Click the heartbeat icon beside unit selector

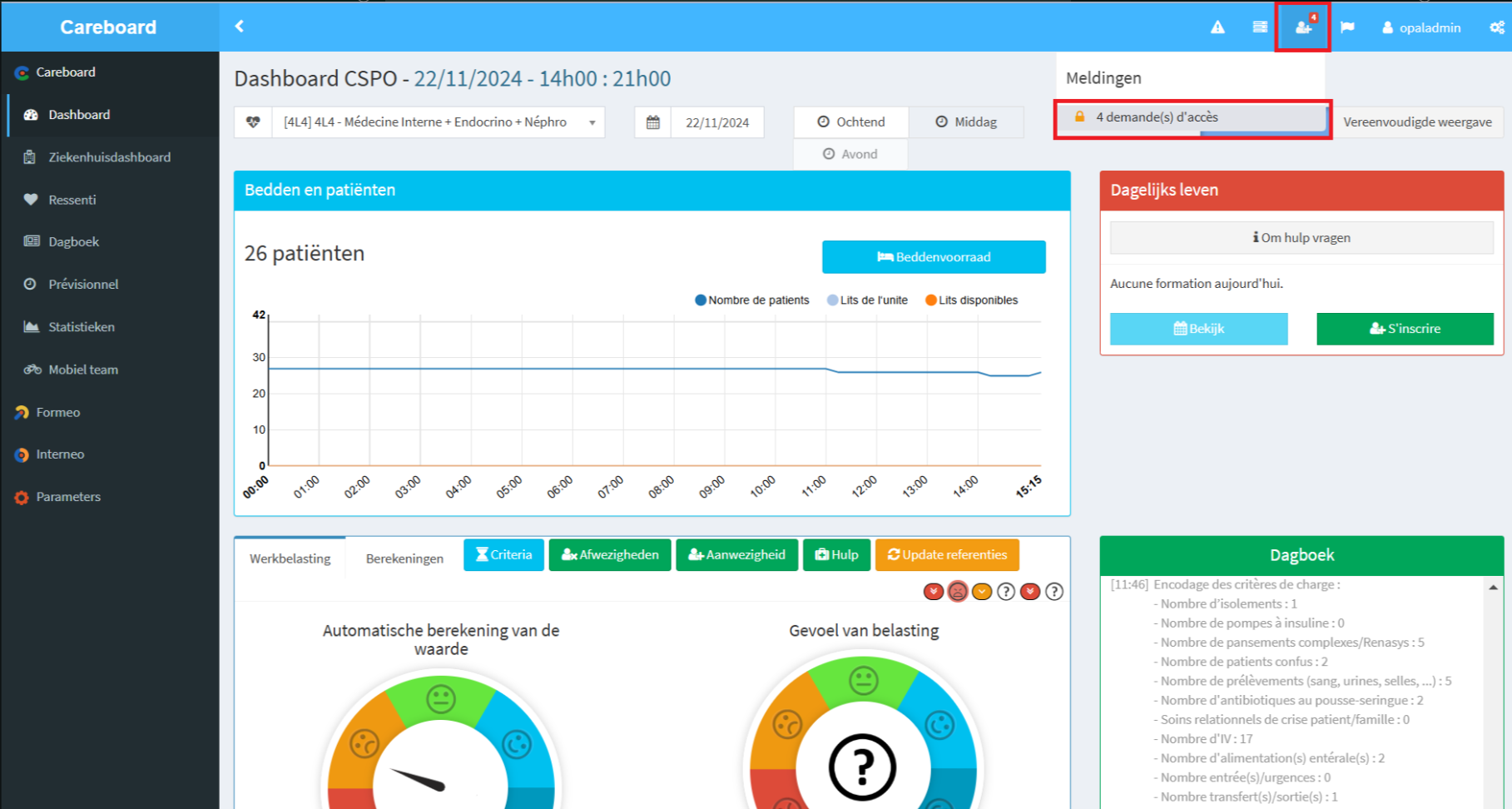pos(253,122)
